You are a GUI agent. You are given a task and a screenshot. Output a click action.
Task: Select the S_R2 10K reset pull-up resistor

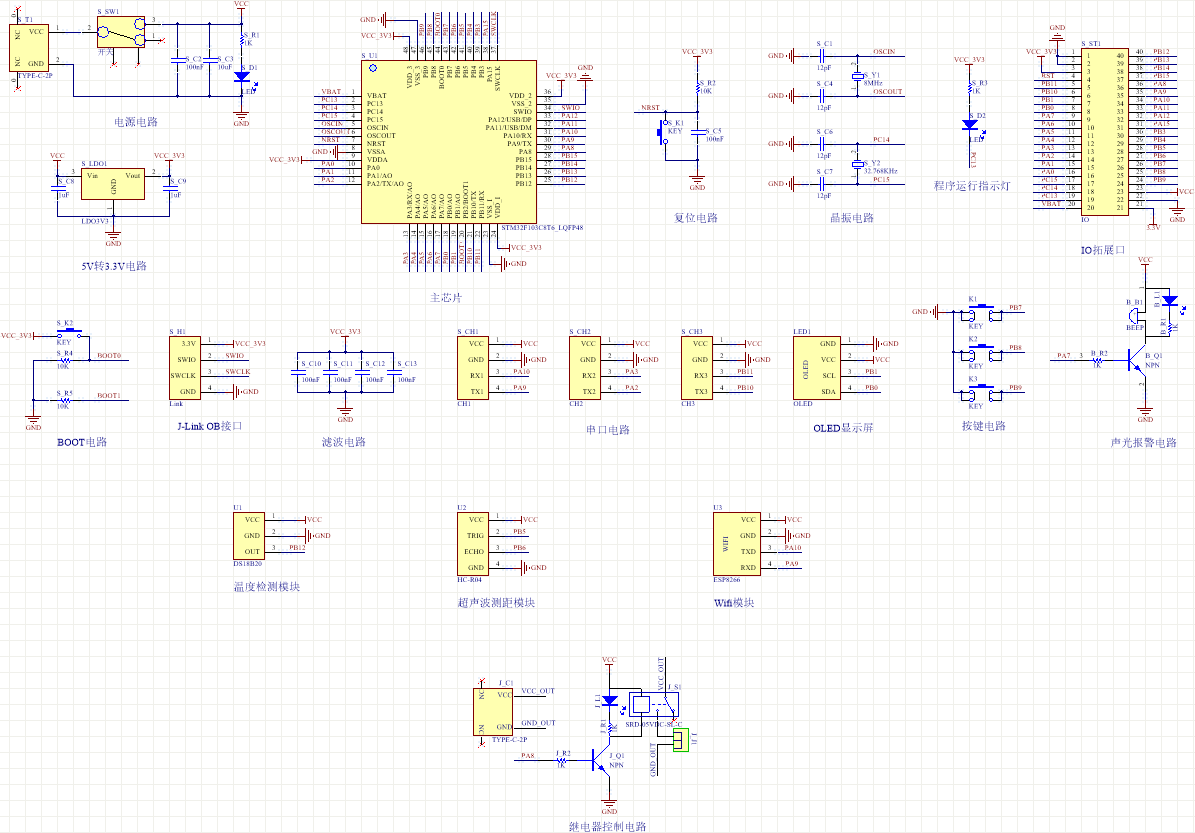click(697, 88)
